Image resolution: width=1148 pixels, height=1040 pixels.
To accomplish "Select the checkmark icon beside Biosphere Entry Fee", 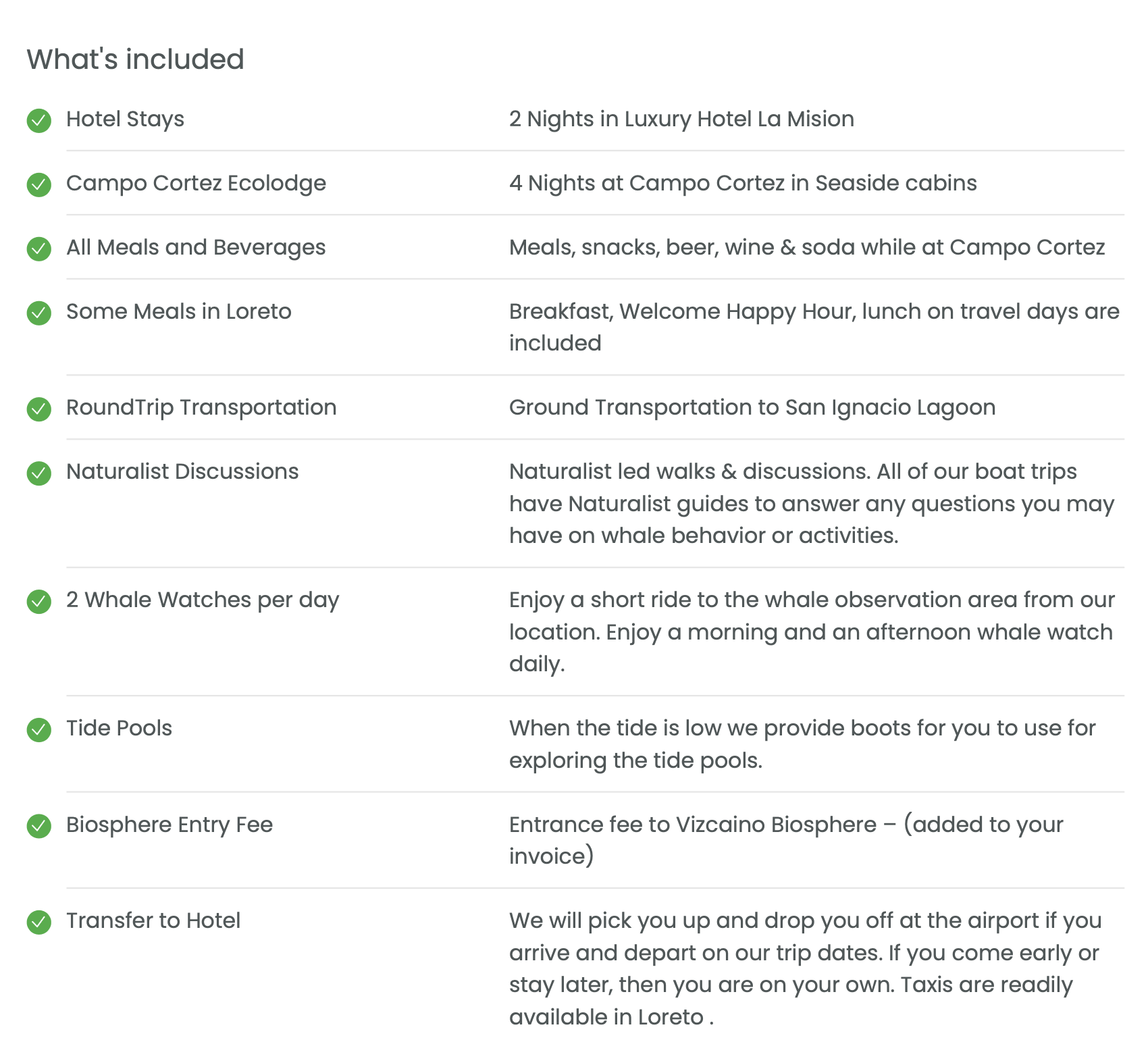I will pos(39,827).
